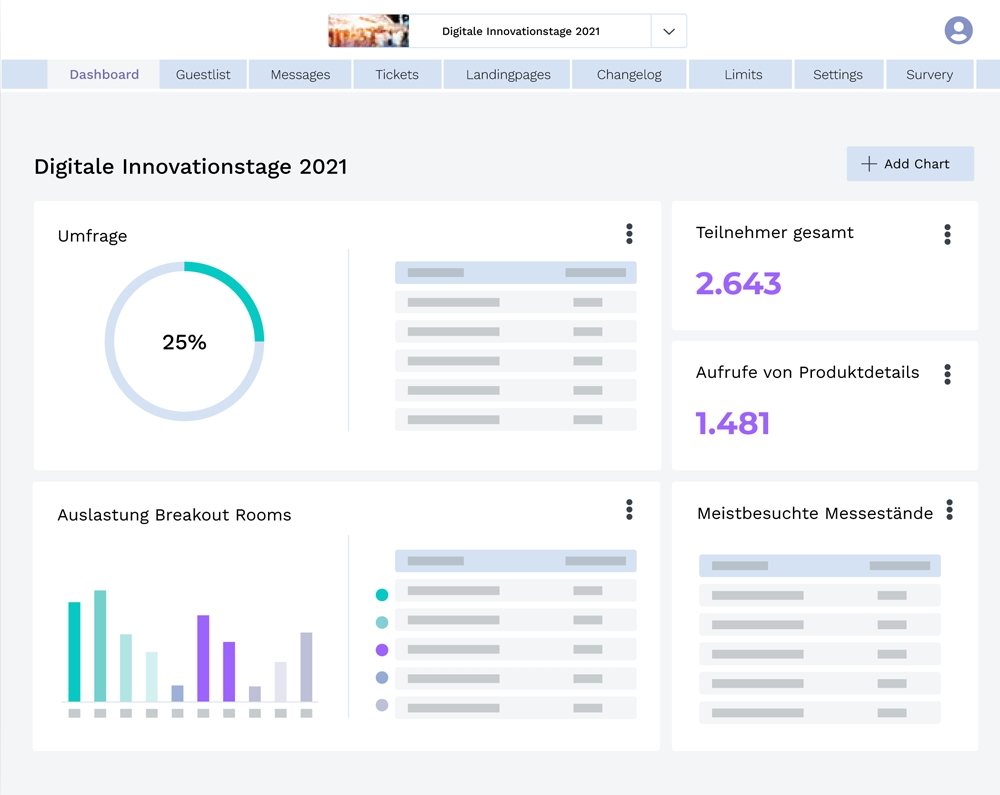Screen dimensions: 1000x795
Task: Click the event banner thumbnail image
Action: point(369,31)
